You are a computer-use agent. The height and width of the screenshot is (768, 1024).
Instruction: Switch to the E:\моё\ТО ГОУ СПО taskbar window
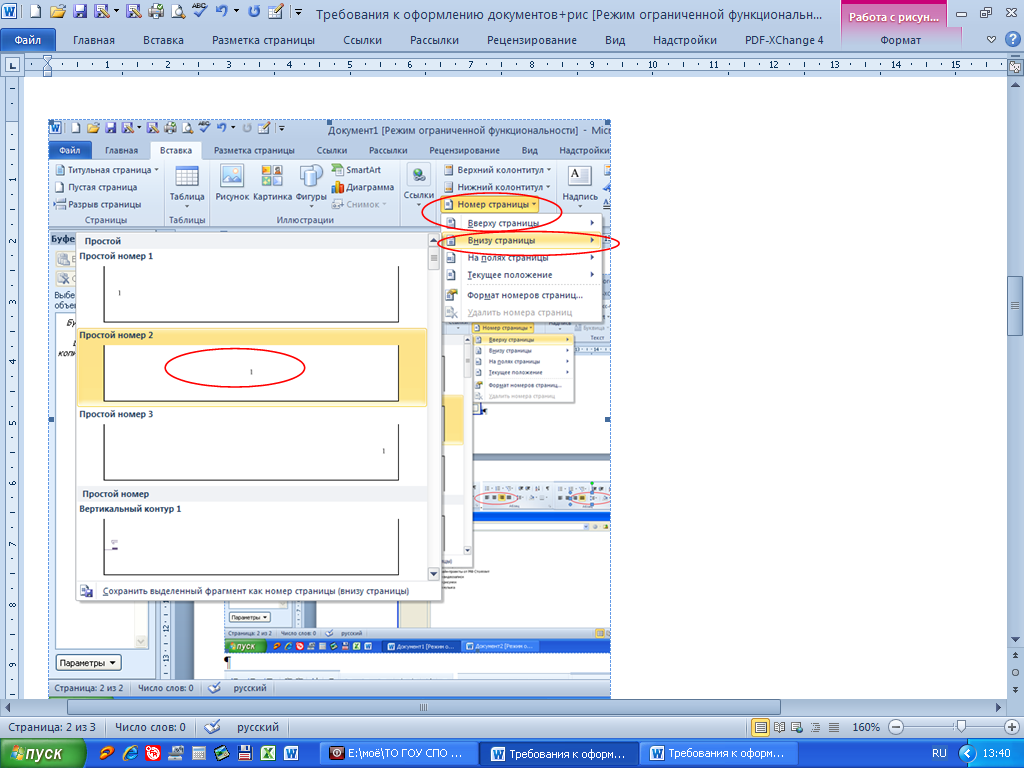point(398,754)
